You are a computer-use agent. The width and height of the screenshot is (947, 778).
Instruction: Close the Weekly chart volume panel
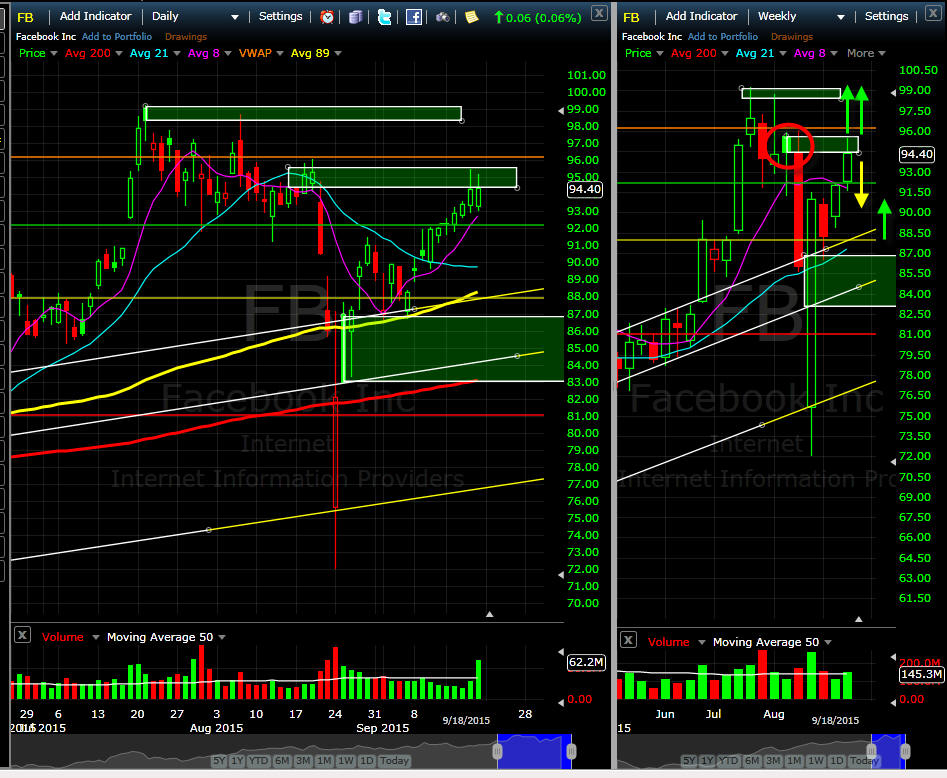(628, 640)
